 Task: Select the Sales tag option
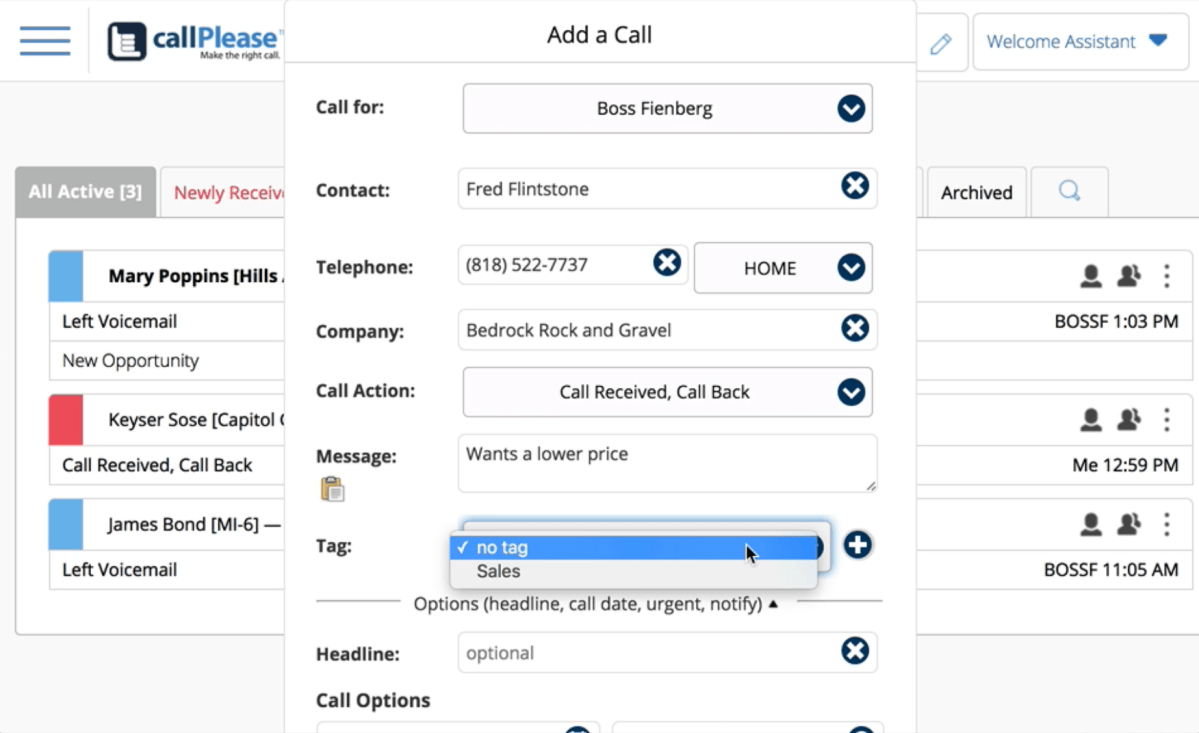(x=498, y=571)
